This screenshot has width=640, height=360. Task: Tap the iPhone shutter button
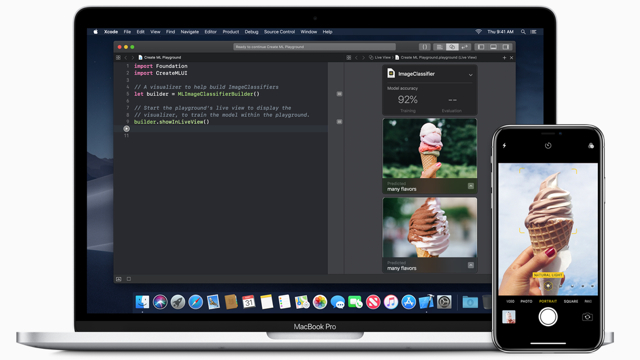[x=548, y=317]
